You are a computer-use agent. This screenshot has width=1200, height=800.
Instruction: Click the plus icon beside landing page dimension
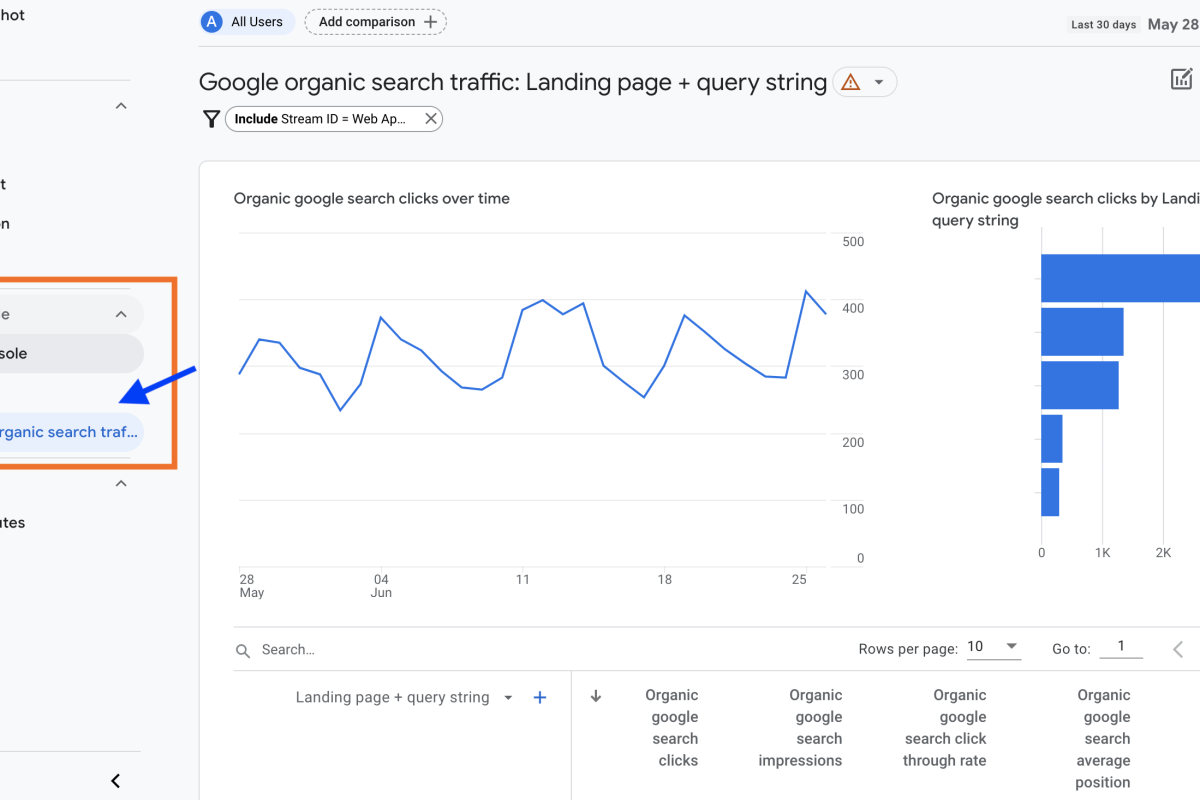[540, 698]
